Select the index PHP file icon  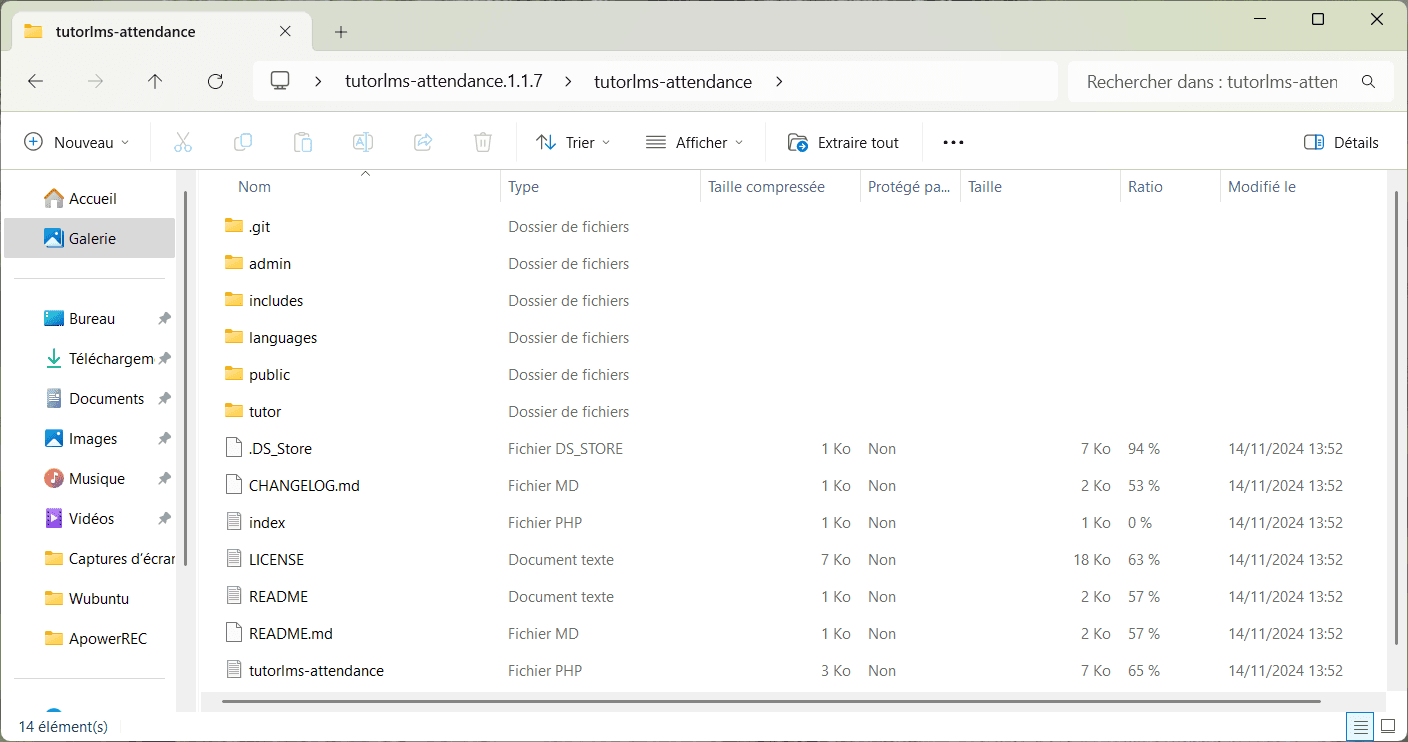tap(234, 522)
